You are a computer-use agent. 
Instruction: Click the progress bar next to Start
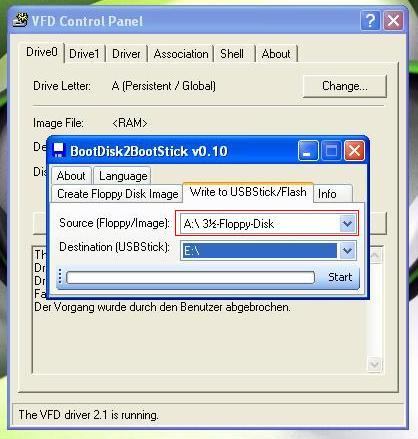point(190,277)
